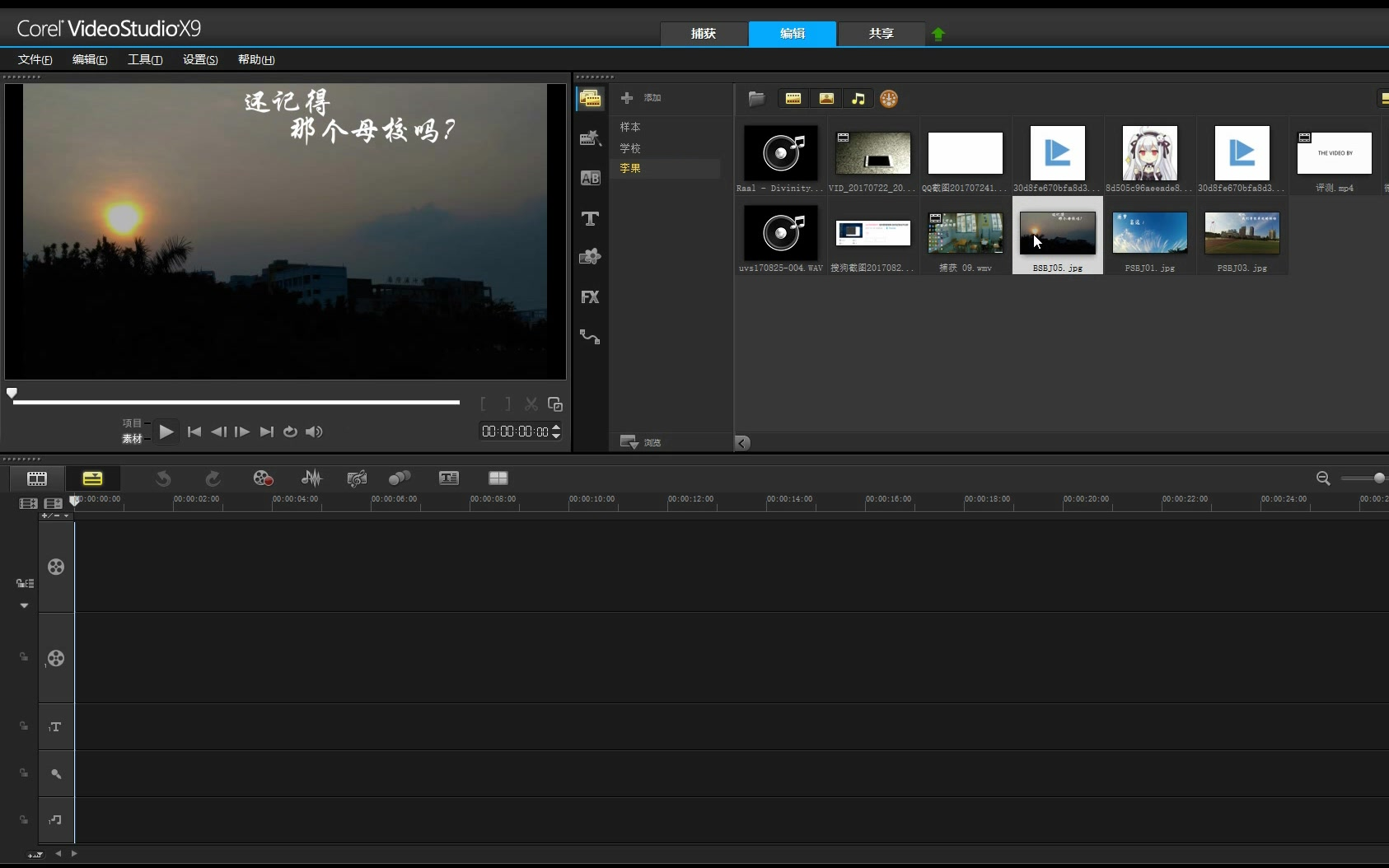Jump to end of the clip

pyautogui.click(x=266, y=432)
